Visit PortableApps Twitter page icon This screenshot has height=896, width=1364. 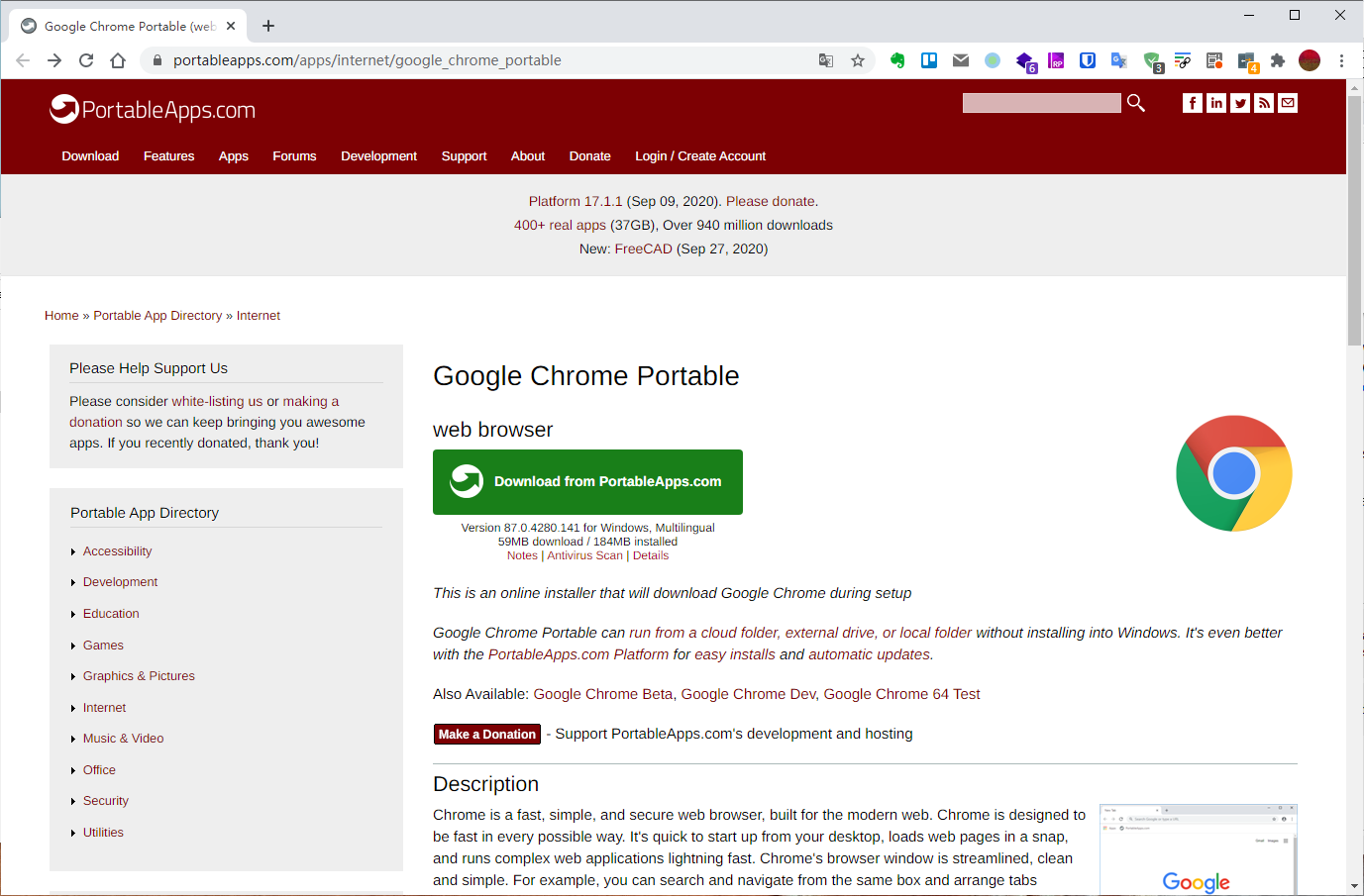point(1240,103)
